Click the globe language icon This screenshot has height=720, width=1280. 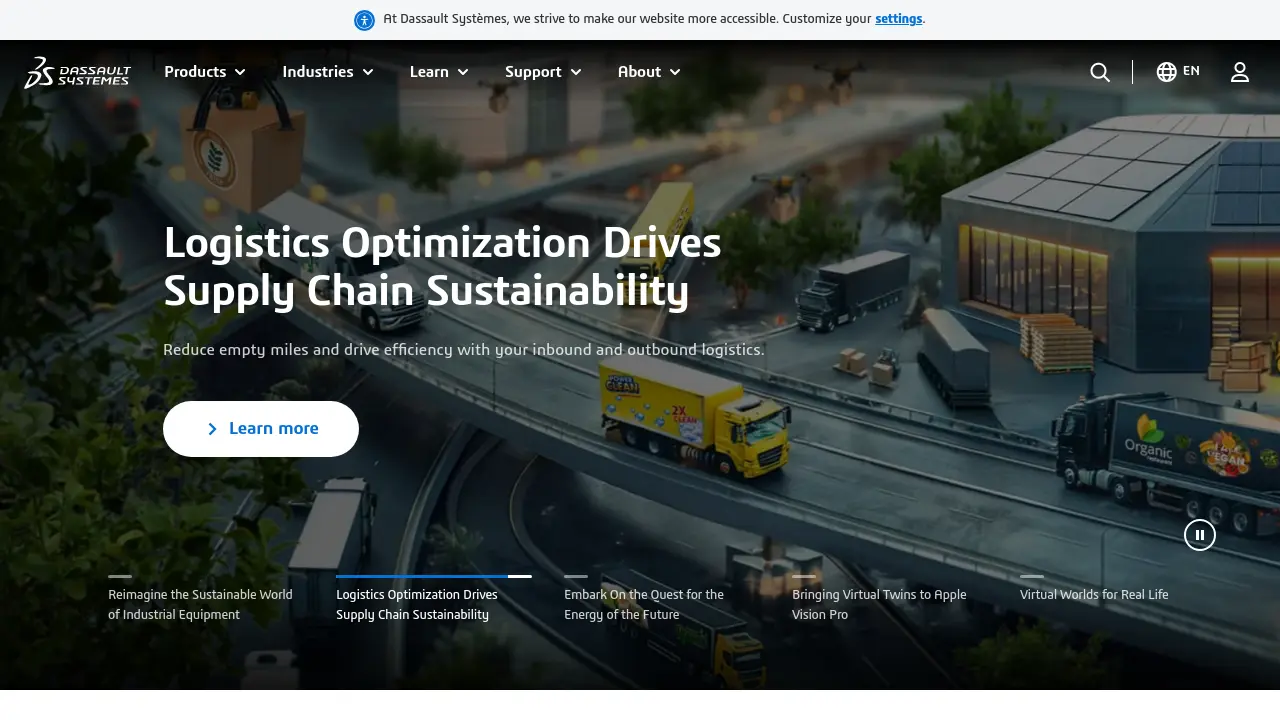point(1166,72)
